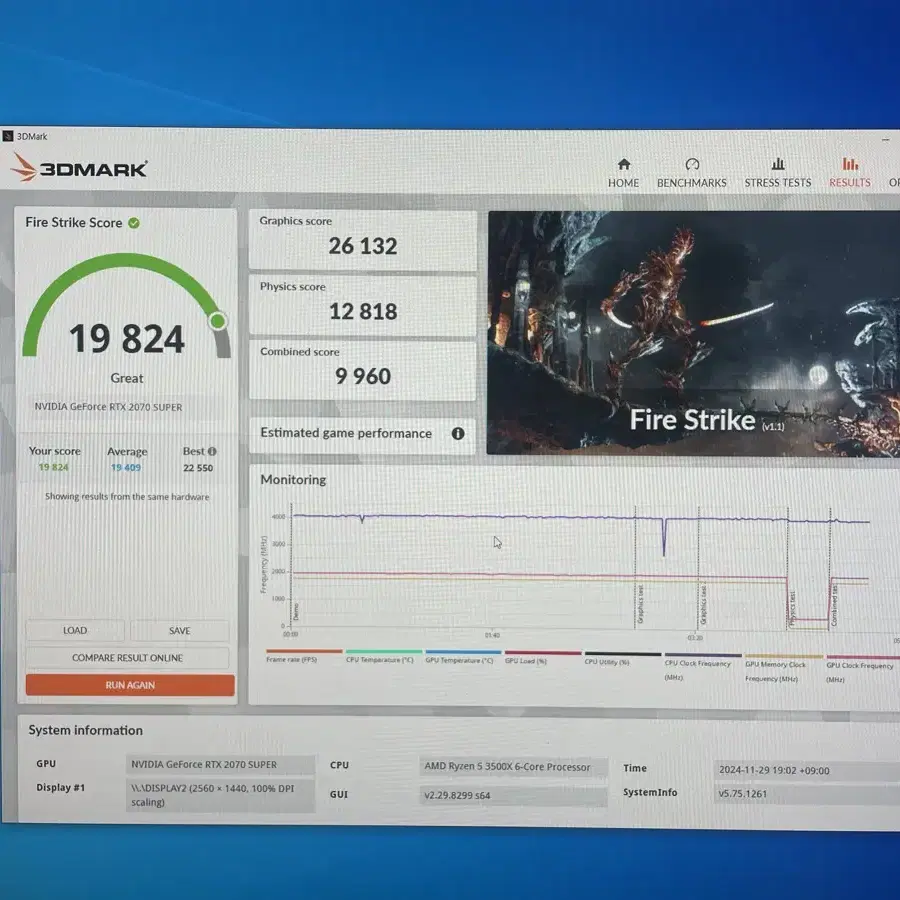The height and width of the screenshot is (900, 900).
Task: Start the benchmark with RUN AGAIN
Action: pyautogui.click(x=130, y=685)
